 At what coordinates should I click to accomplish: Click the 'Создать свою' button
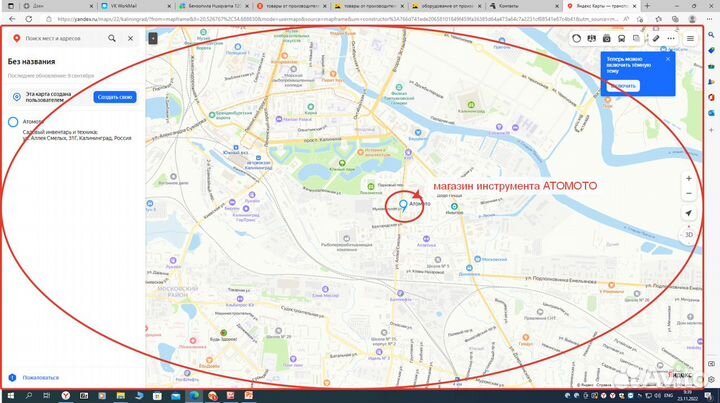[115, 97]
